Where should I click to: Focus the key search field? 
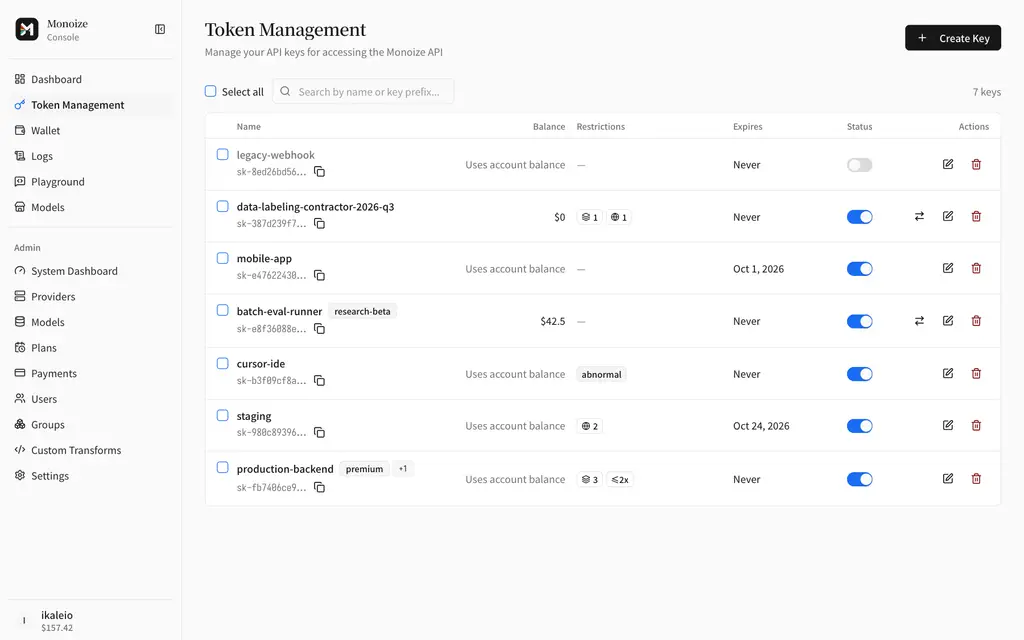click(363, 91)
